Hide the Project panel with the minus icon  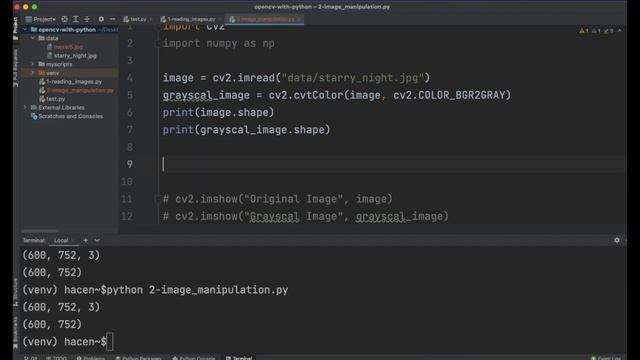pyautogui.click(x=113, y=19)
